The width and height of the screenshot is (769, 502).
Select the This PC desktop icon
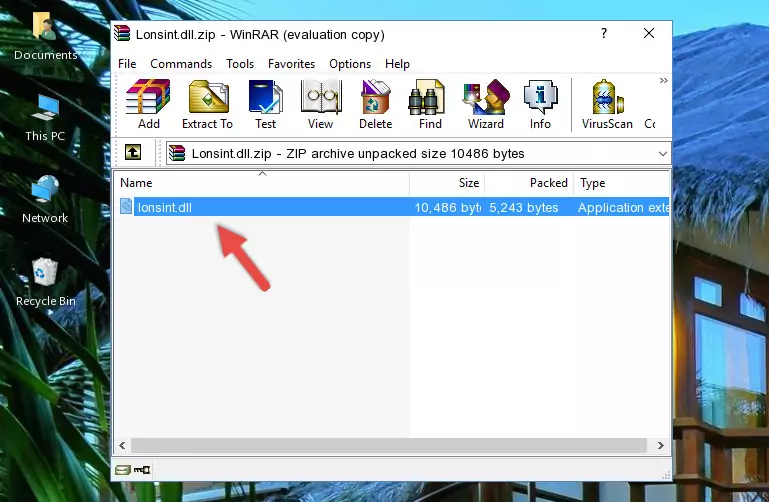(45, 118)
